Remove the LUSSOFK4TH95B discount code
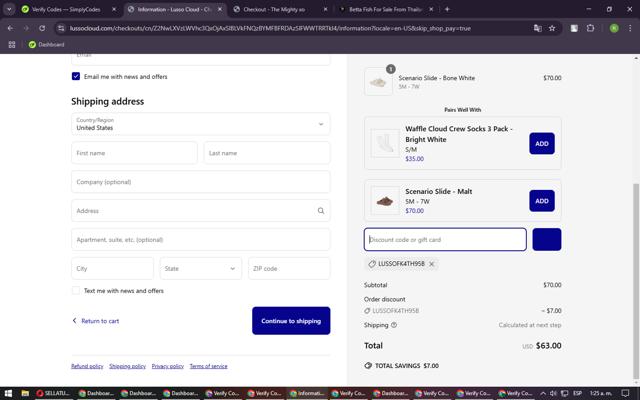 point(431,264)
